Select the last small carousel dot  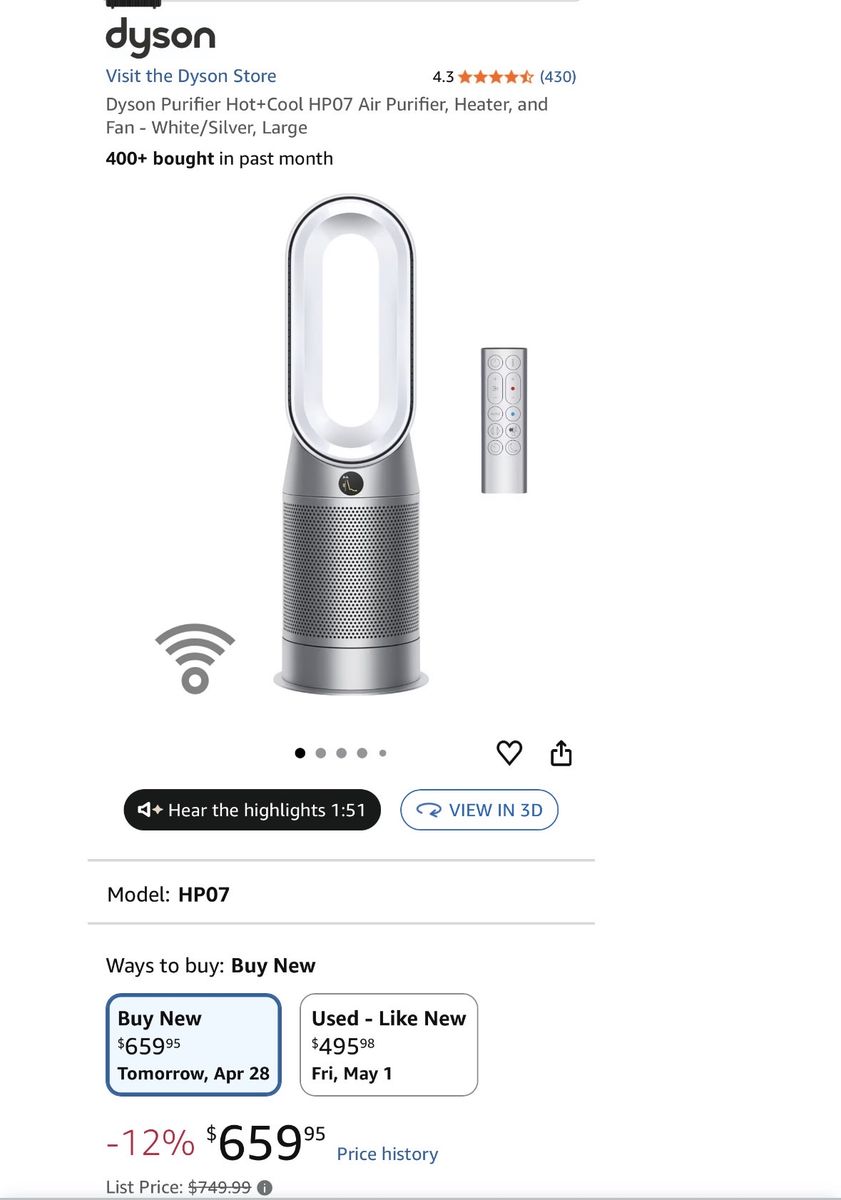click(383, 753)
